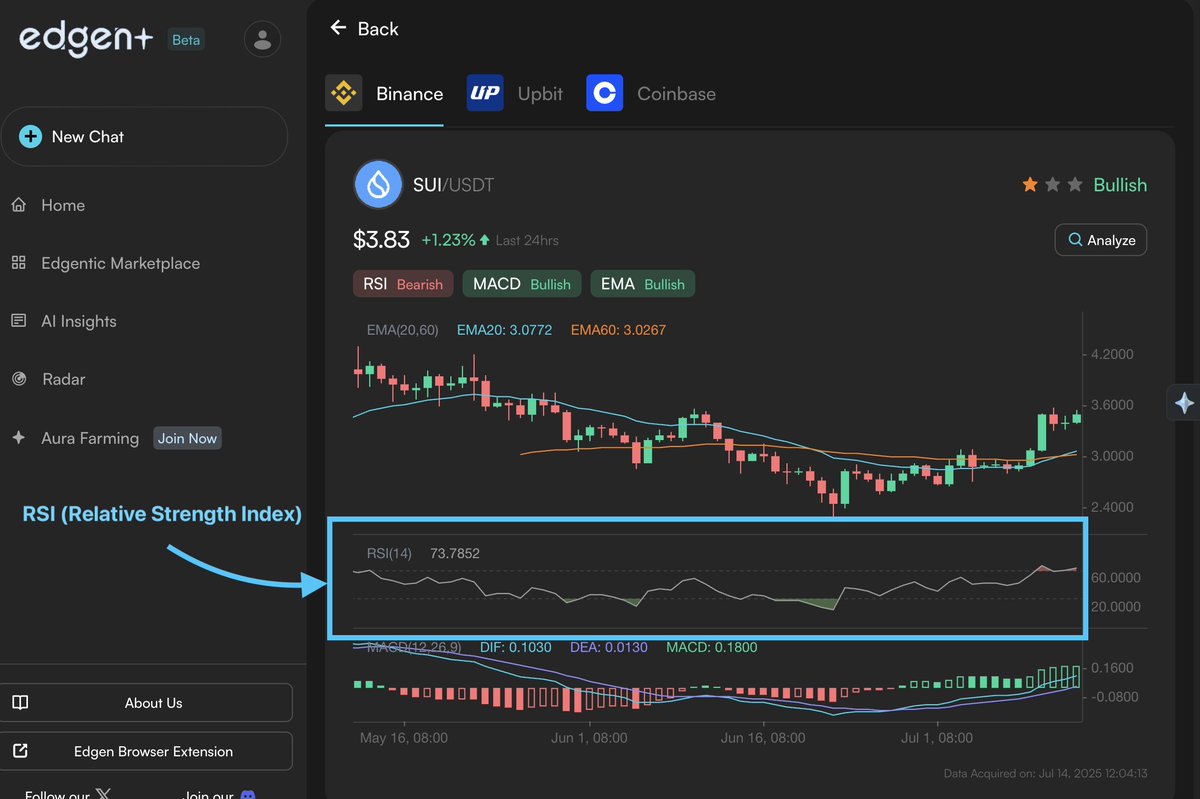Viewport: 1200px width, 799px height.
Task: Open Radar page
Action: pyautogui.click(x=64, y=379)
